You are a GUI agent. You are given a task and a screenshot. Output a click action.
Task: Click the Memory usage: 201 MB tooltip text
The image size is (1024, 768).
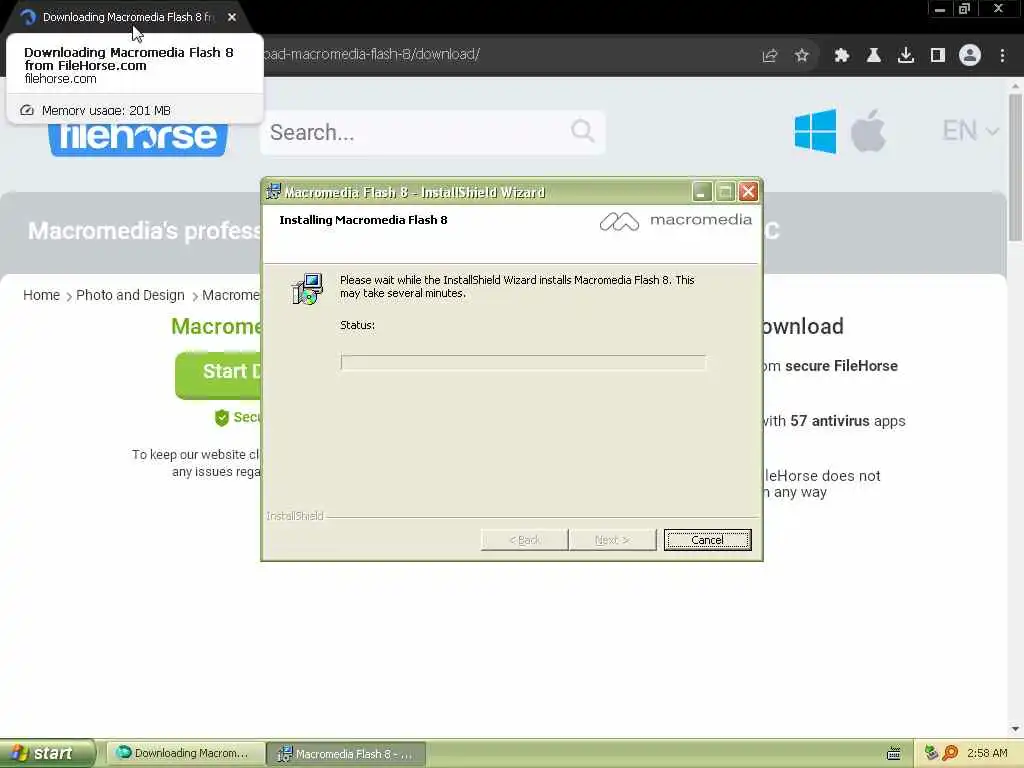point(106,110)
